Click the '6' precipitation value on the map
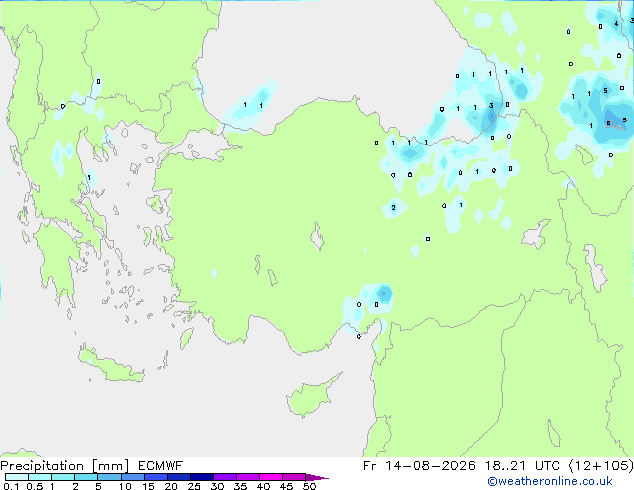The image size is (634, 490). [x=608, y=123]
